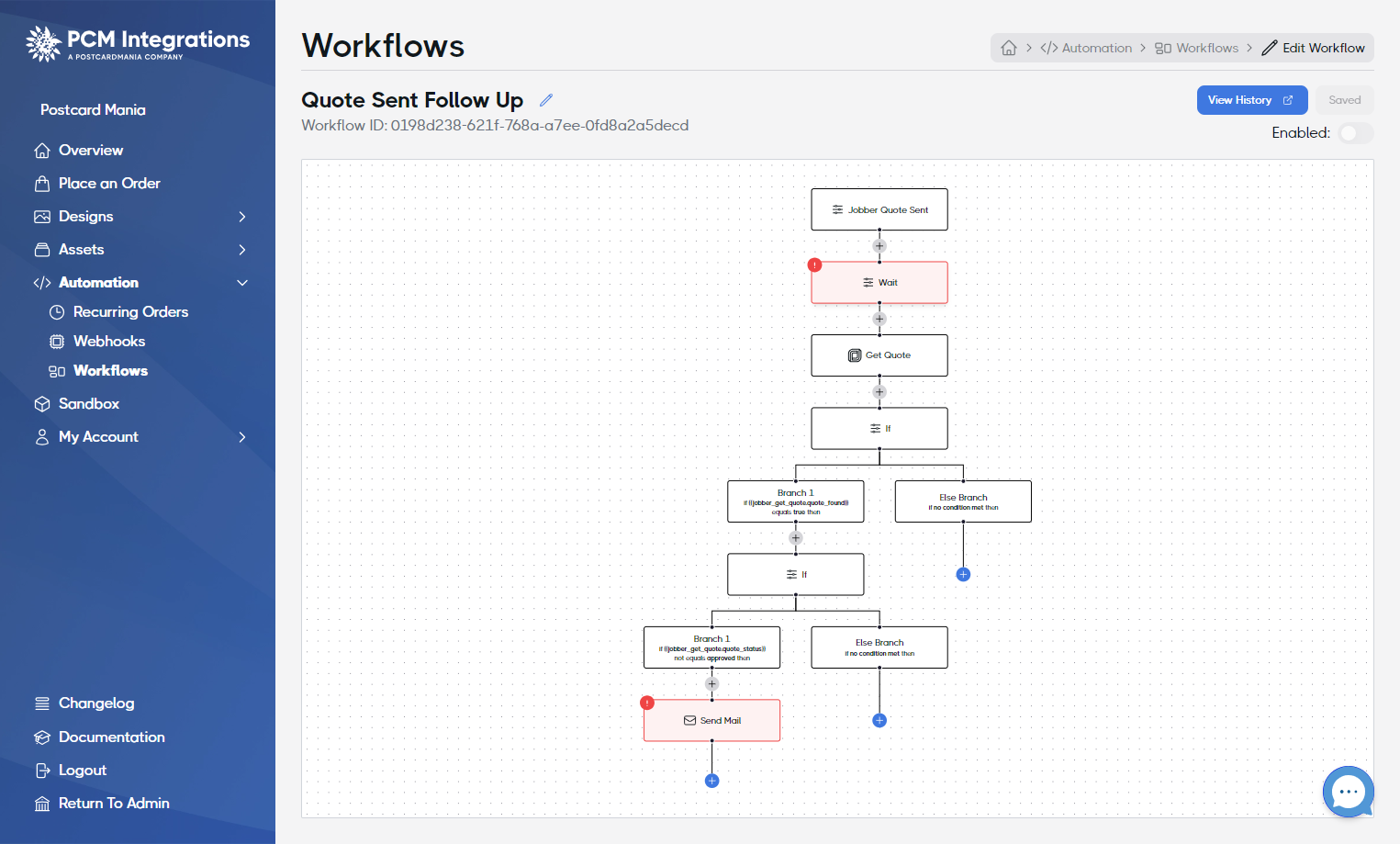Select the Jobber Quote Sent trigger node

[879, 209]
